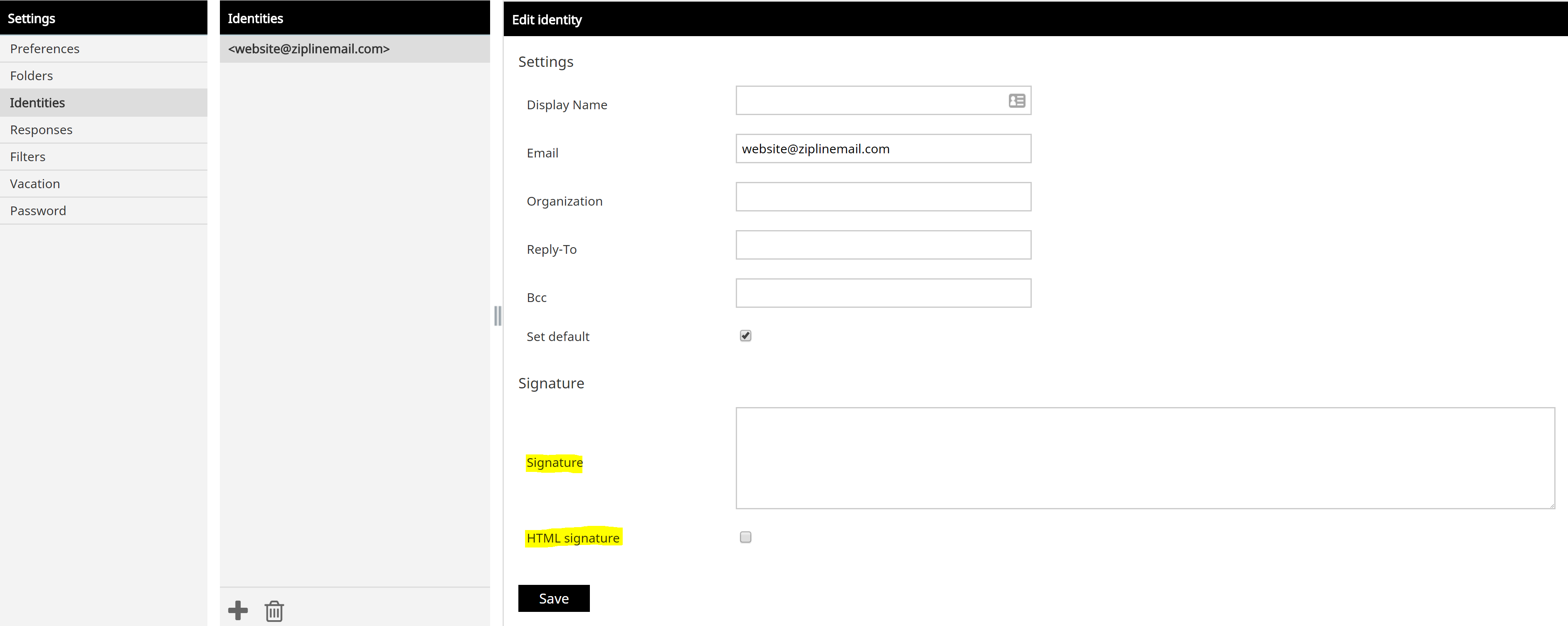
Task: Uncheck the Set default checkbox
Action: tap(745, 336)
